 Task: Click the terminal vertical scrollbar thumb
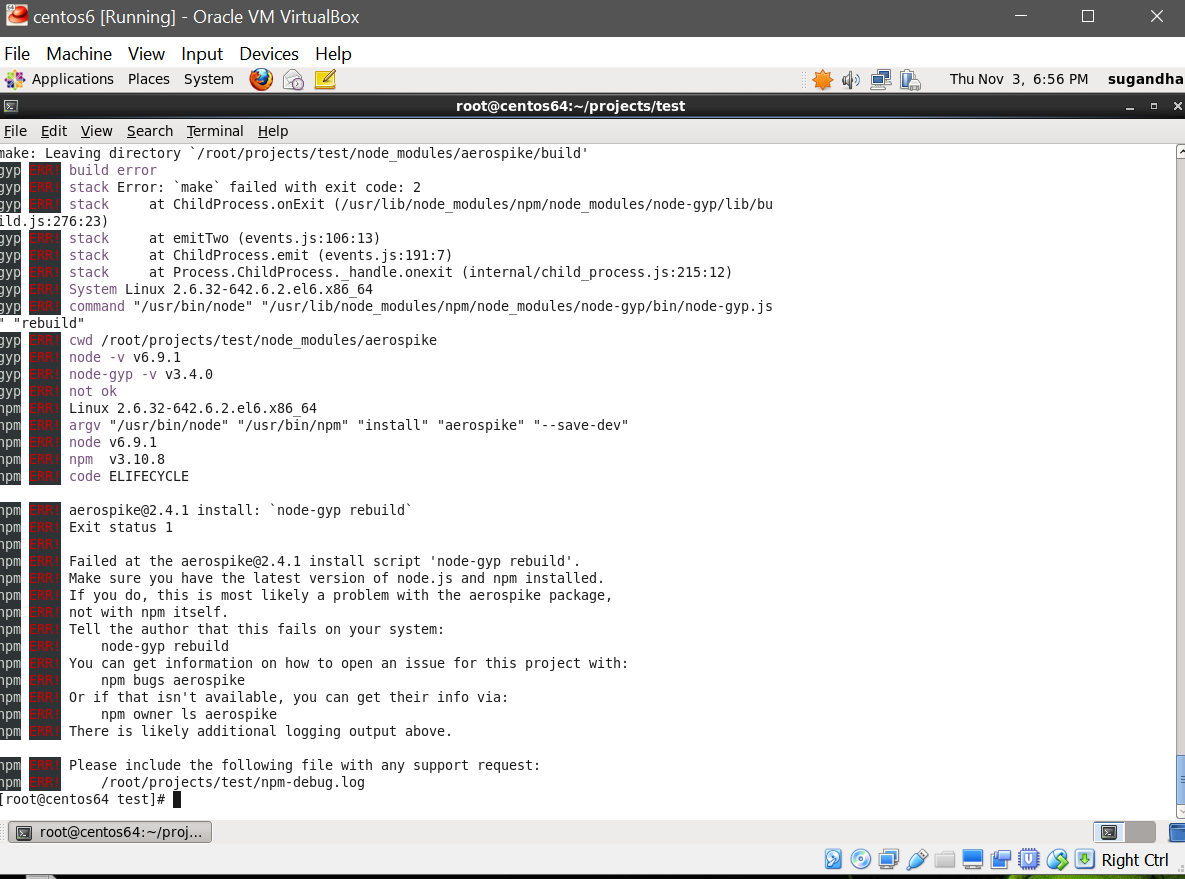[x=1180, y=778]
